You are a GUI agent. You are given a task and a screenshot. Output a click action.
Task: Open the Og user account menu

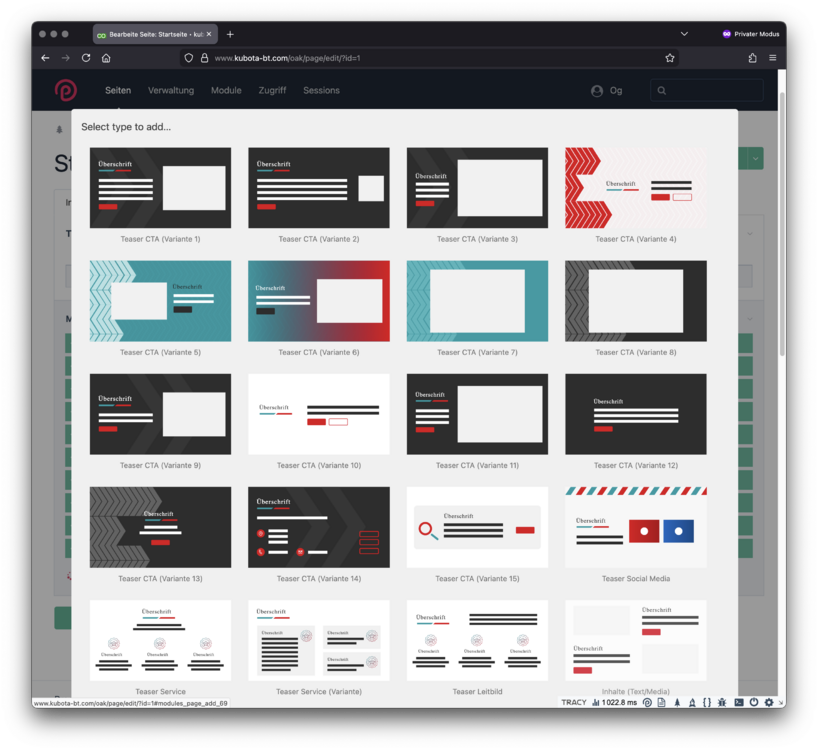pyautogui.click(x=606, y=91)
